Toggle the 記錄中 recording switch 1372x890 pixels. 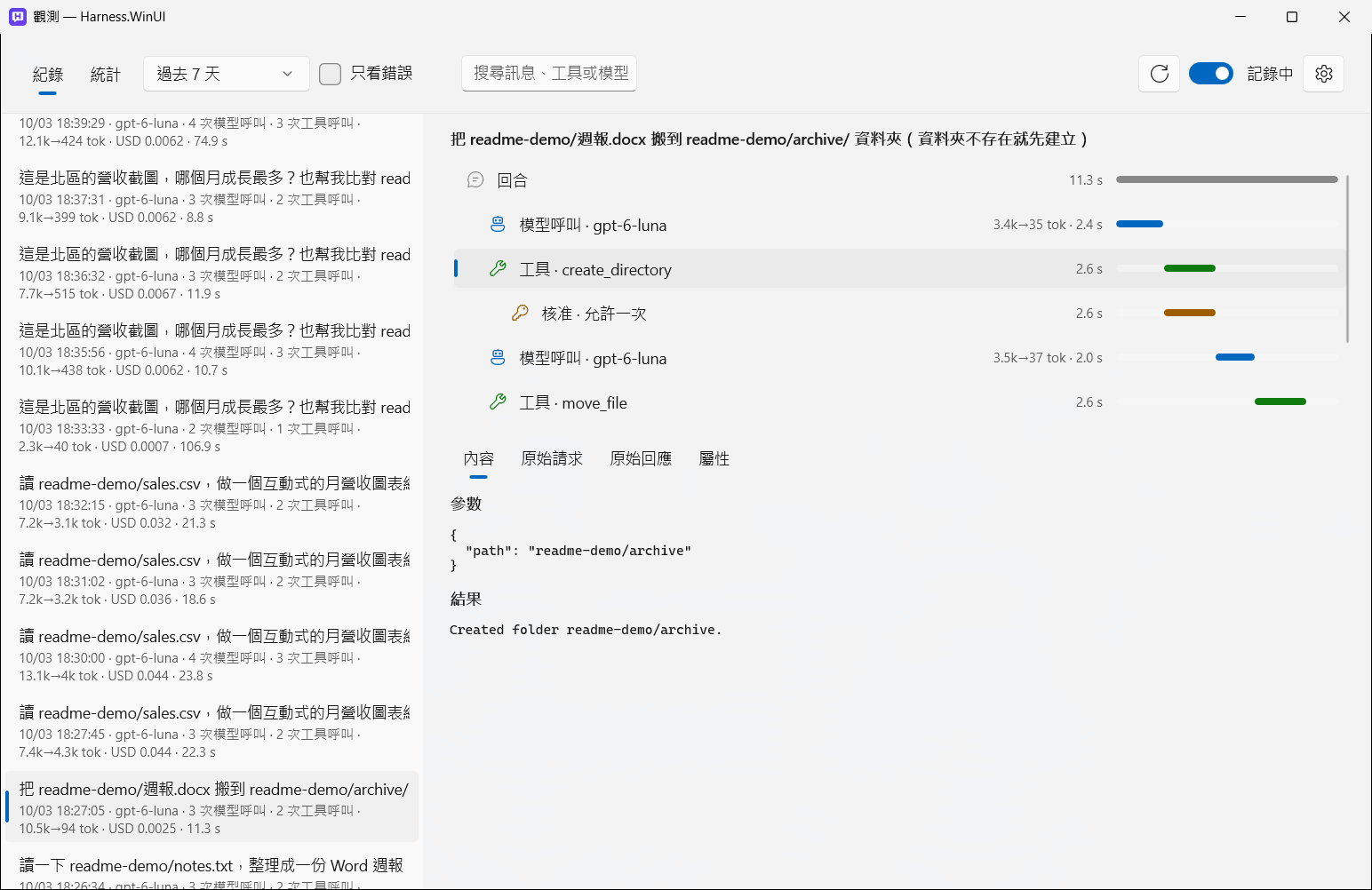pyautogui.click(x=1211, y=74)
